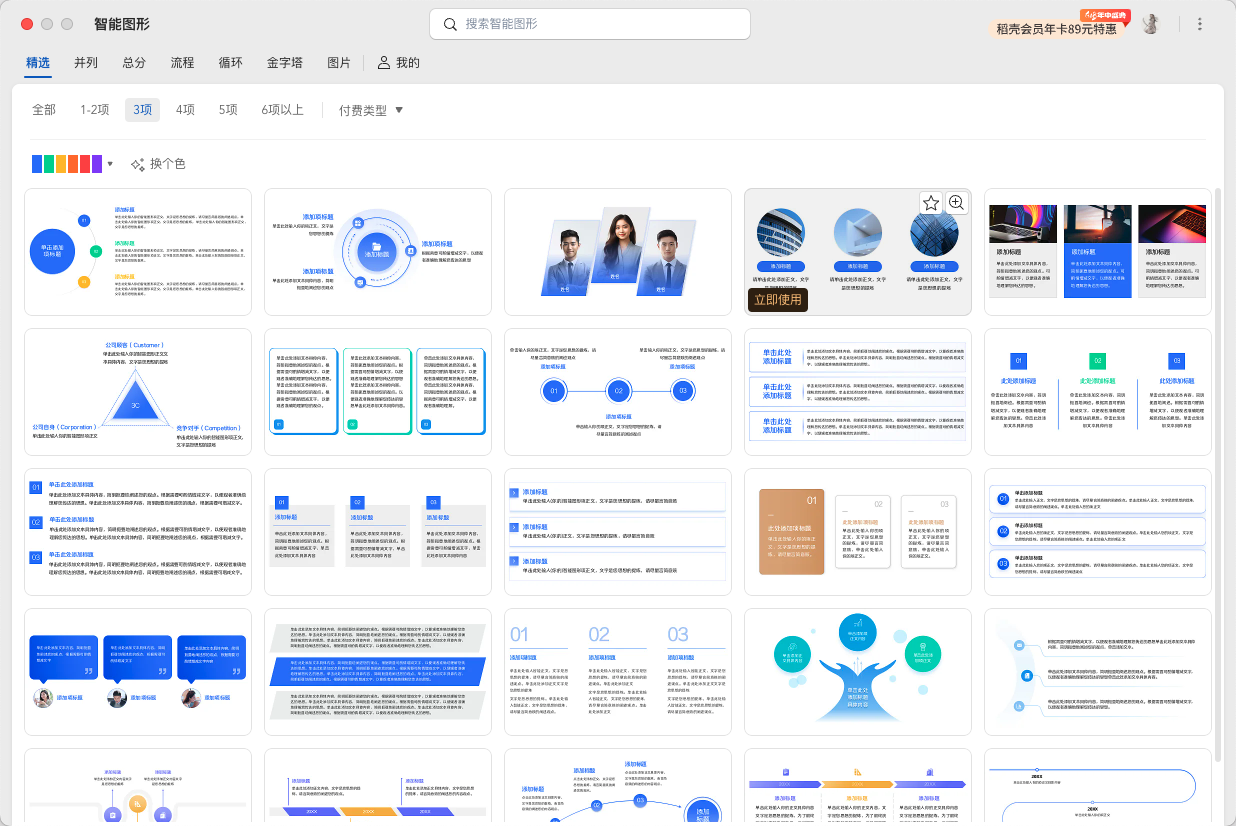The image size is (1236, 826).
Task: Click the search magnifier icon
Action: click(x=450, y=24)
